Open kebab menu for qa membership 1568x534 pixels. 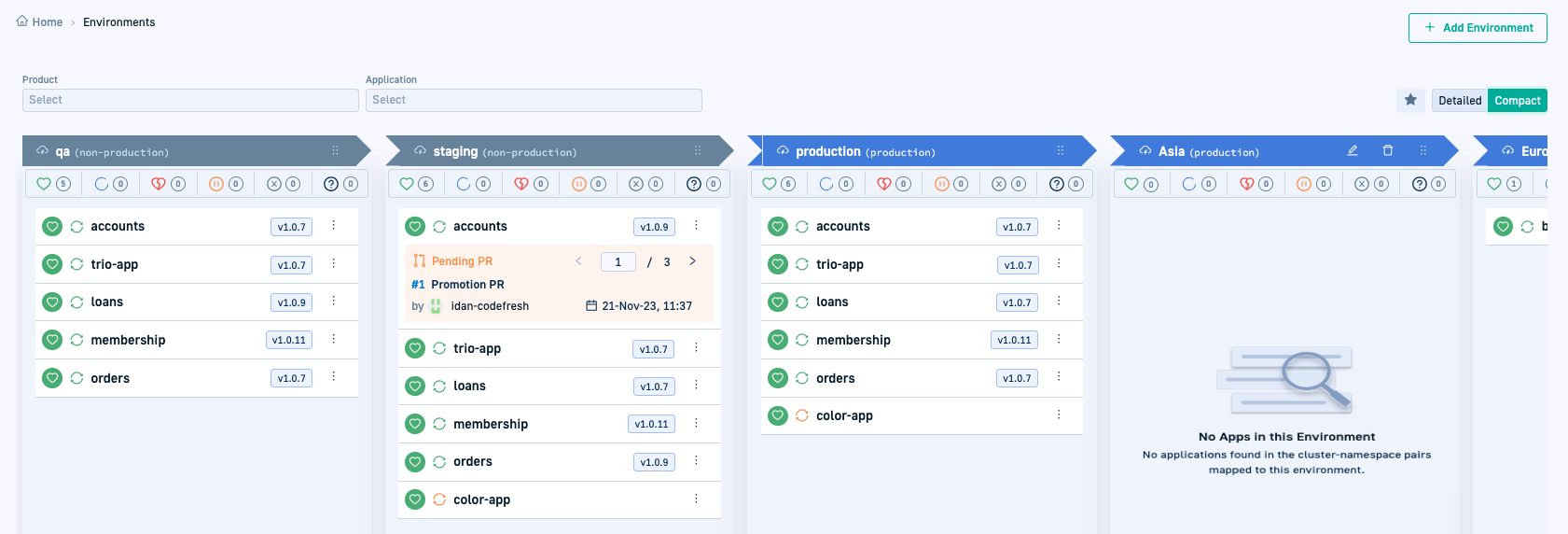334,340
